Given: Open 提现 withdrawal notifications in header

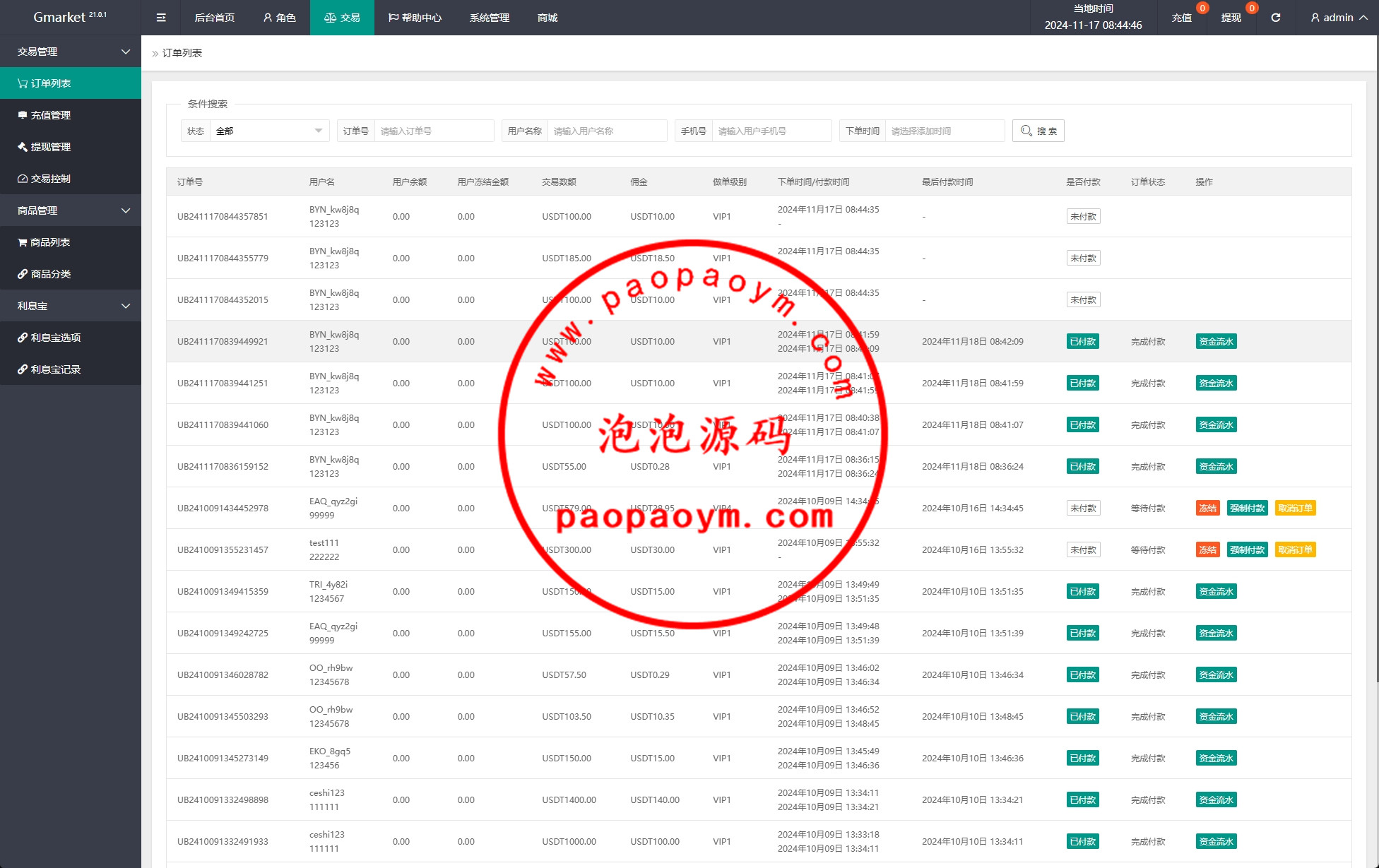Looking at the screenshot, I should click(x=1231, y=18).
